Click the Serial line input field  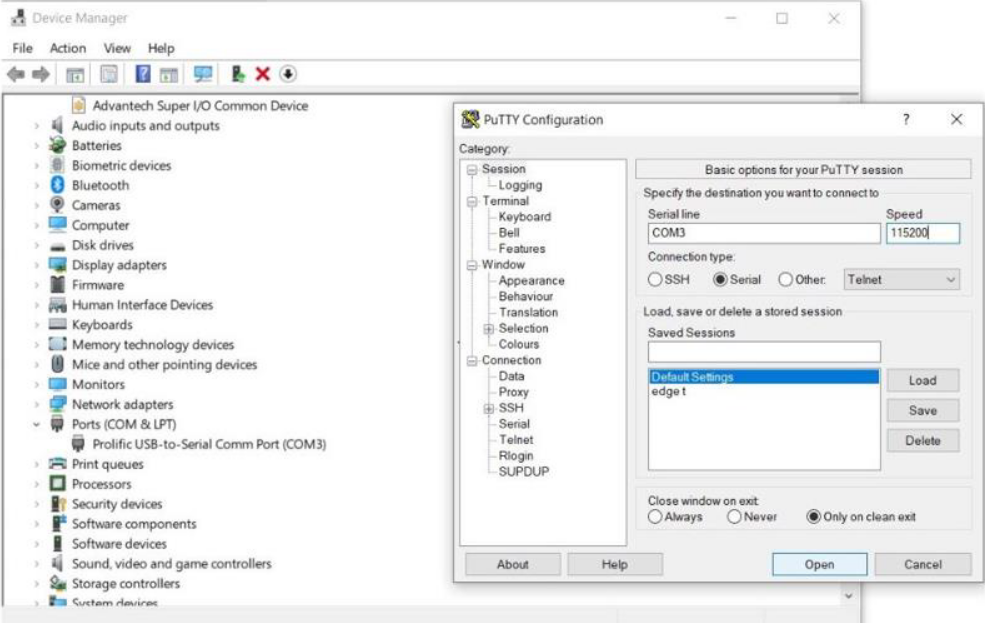tap(764, 233)
